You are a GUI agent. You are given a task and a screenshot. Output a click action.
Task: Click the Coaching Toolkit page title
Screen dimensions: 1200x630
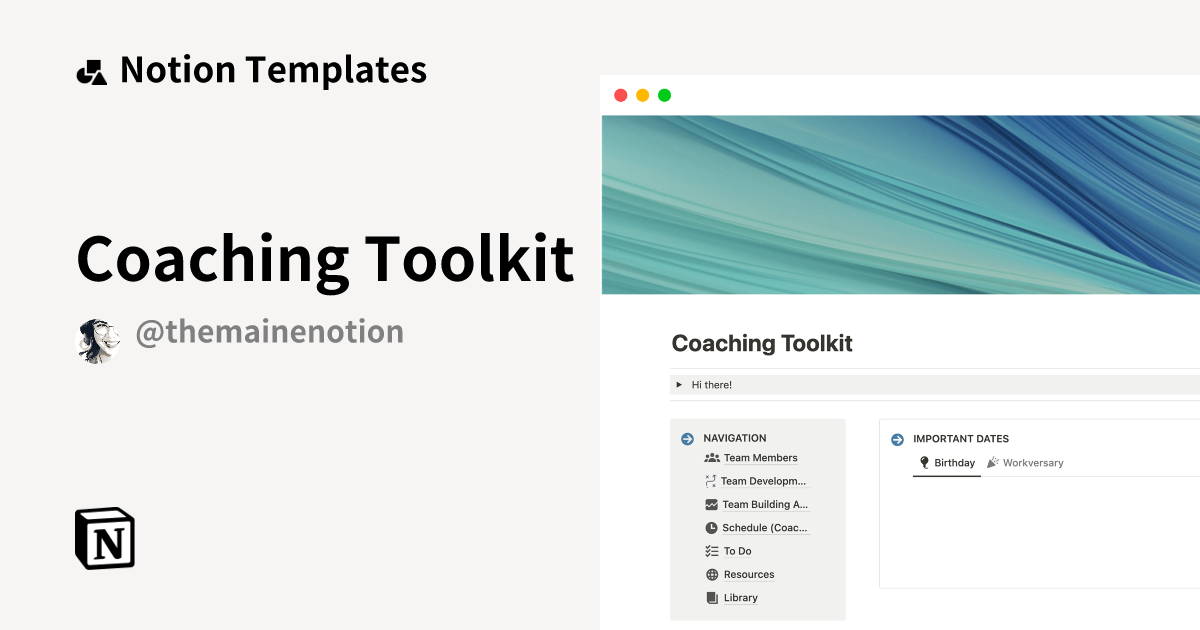click(762, 343)
